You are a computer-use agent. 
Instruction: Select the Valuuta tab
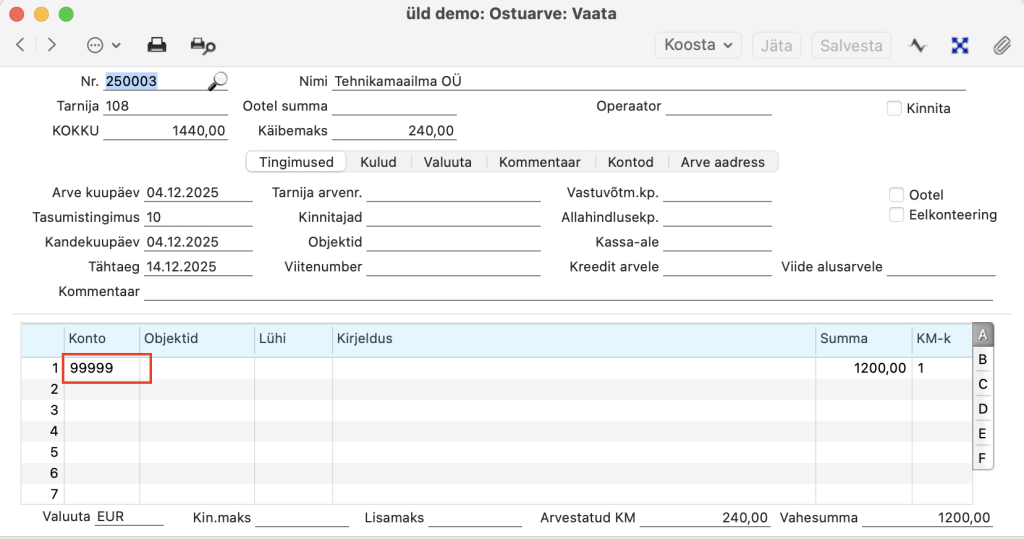tap(447, 162)
